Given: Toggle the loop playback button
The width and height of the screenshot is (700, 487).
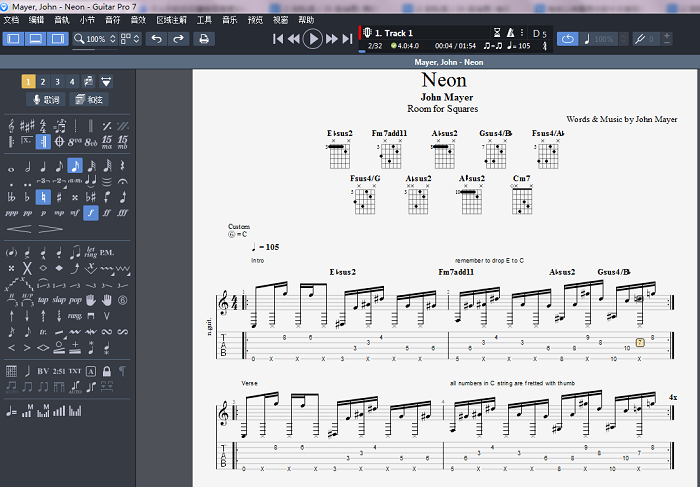Looking at the screenshot, I should pyautogui.click(x=568, y=39).
